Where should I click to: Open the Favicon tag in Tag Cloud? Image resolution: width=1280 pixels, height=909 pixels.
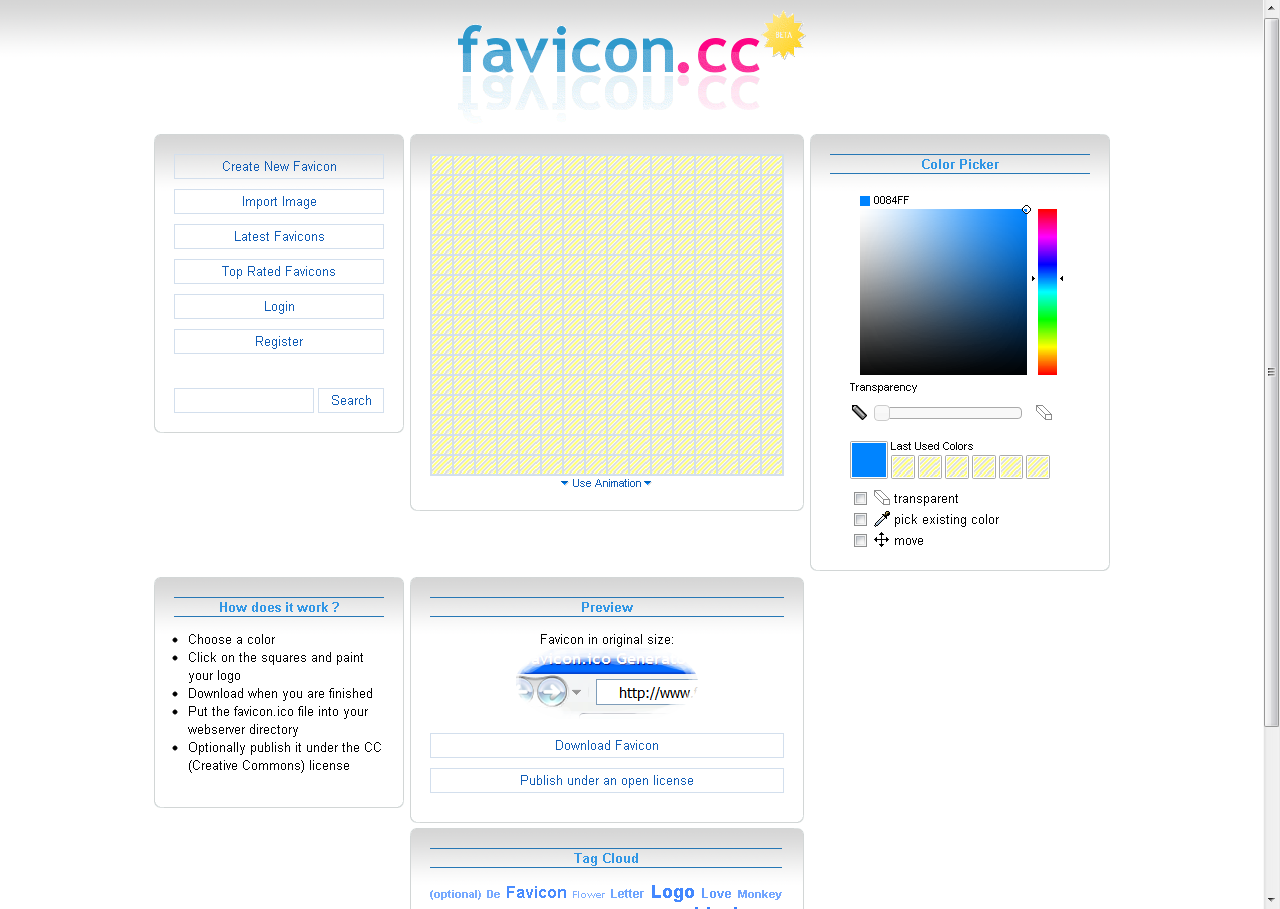tap(536, 893)
